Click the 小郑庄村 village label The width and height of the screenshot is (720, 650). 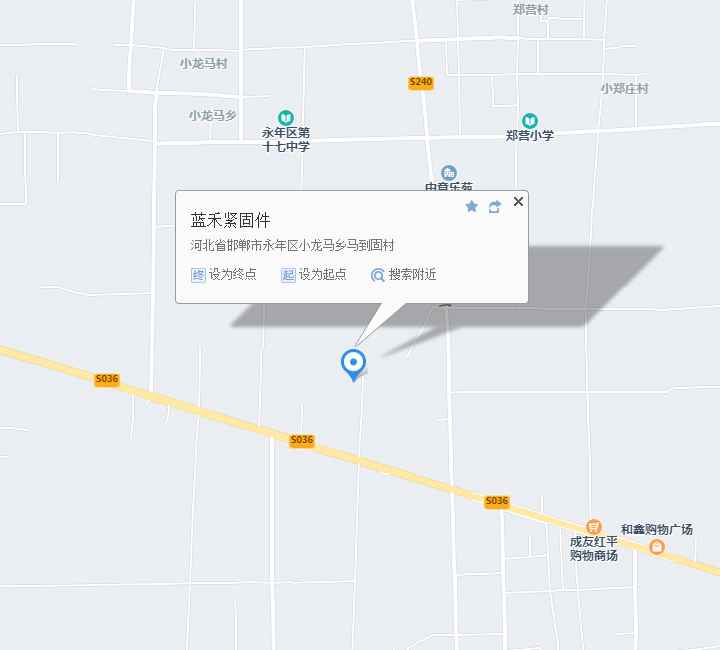coord(624,89)
